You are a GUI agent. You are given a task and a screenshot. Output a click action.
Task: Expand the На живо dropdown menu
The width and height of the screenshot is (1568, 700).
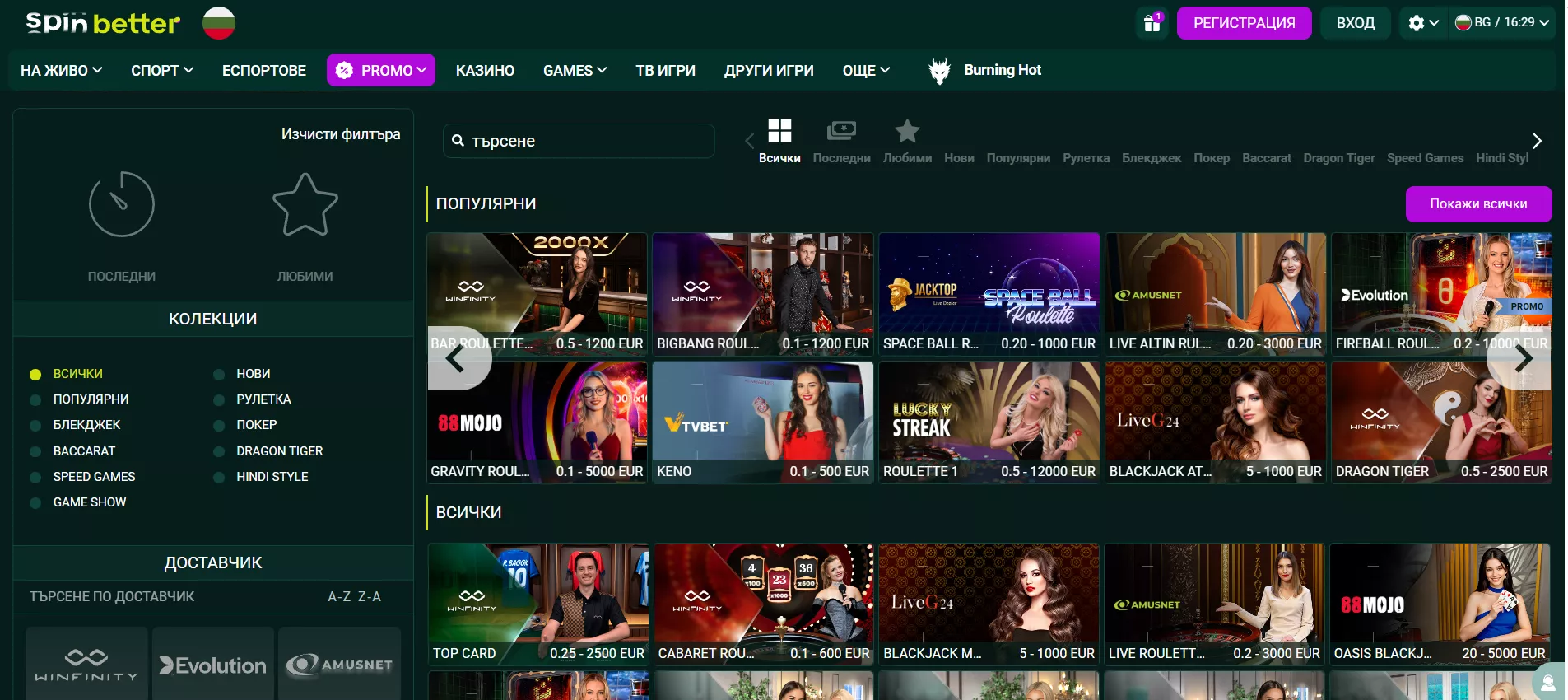61,71
